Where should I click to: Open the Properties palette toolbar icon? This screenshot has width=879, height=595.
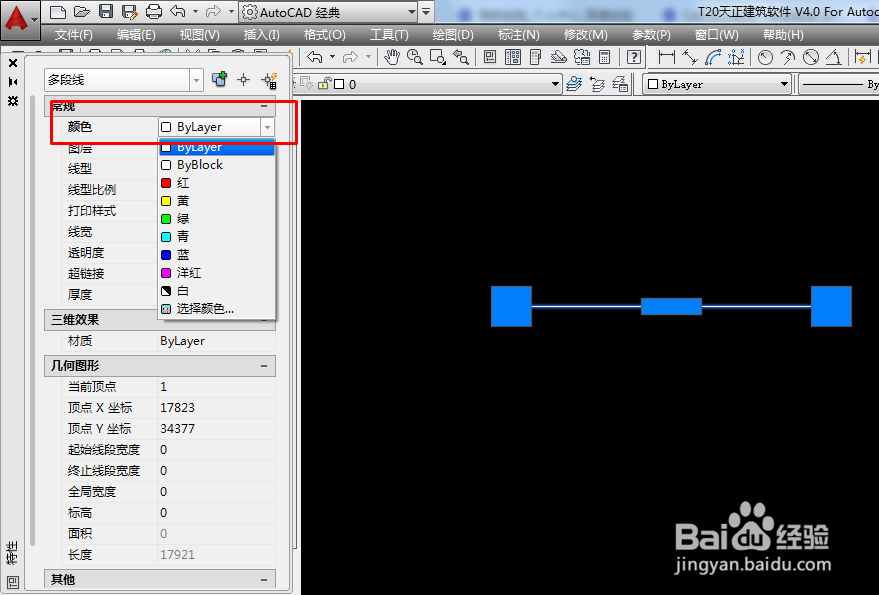click(490, 57)
